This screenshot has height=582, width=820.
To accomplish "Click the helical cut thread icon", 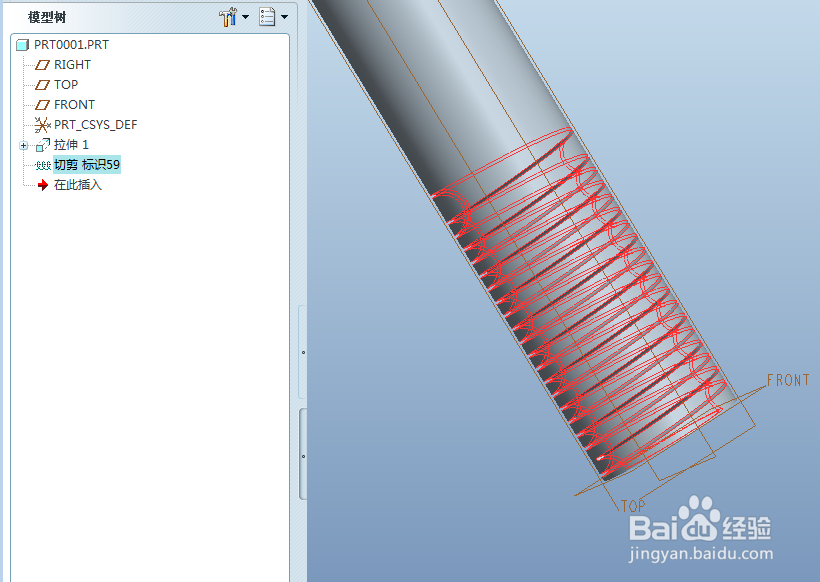I will (x=43, y=165).
